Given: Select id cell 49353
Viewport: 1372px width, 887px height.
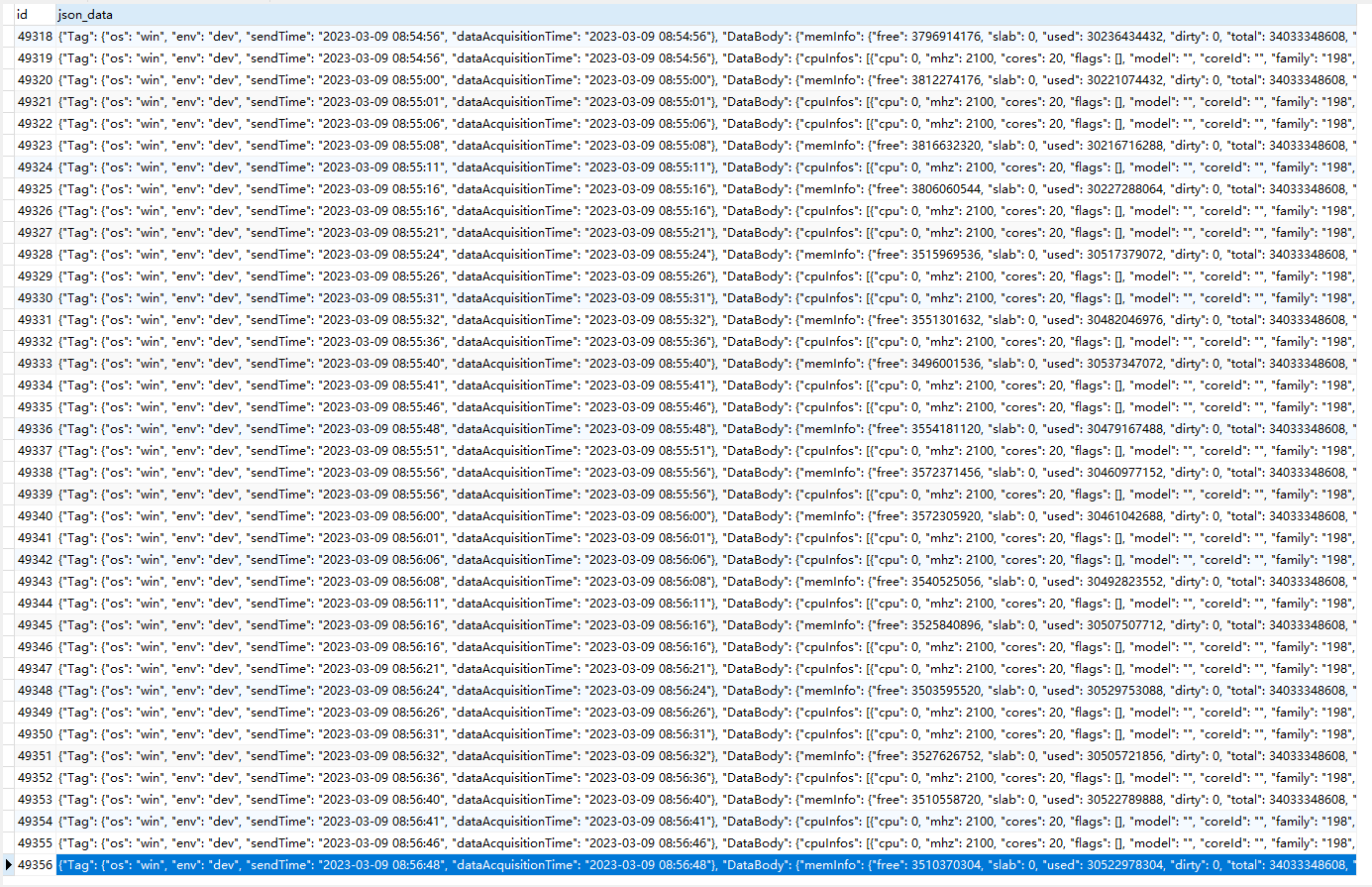Looking at the screenshot, I should [35, 800].
